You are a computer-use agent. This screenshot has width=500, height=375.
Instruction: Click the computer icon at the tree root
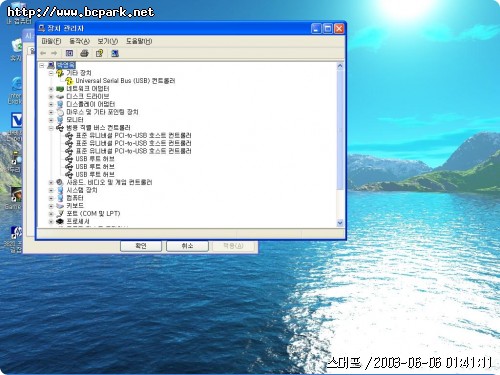pyautogui.click(x=51, y=65)
